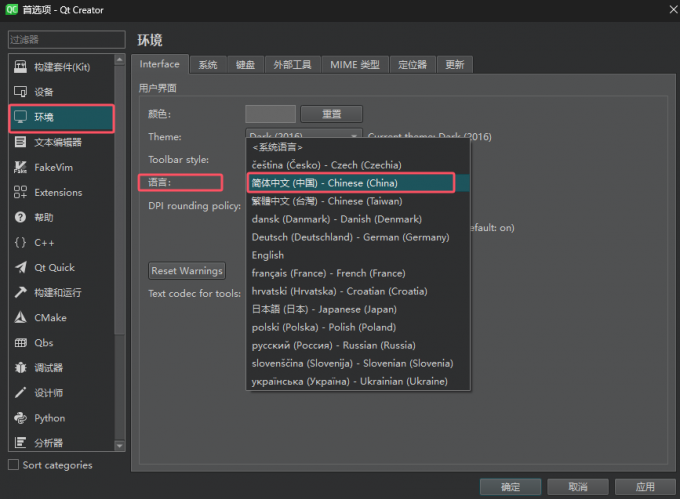Open the 调试器 debugger category
Image resolution: width=680 pixels, height=499 pixels.
click(48, 368)
